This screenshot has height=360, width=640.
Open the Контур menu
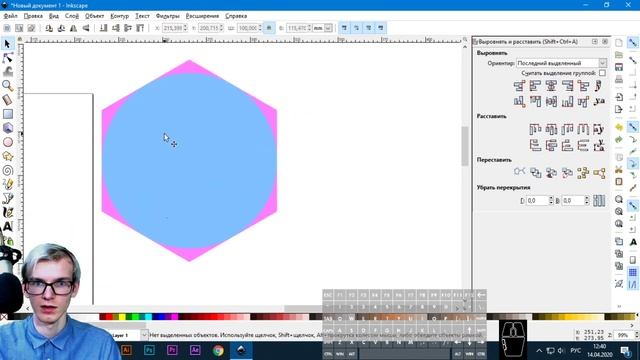coord(120,16)
